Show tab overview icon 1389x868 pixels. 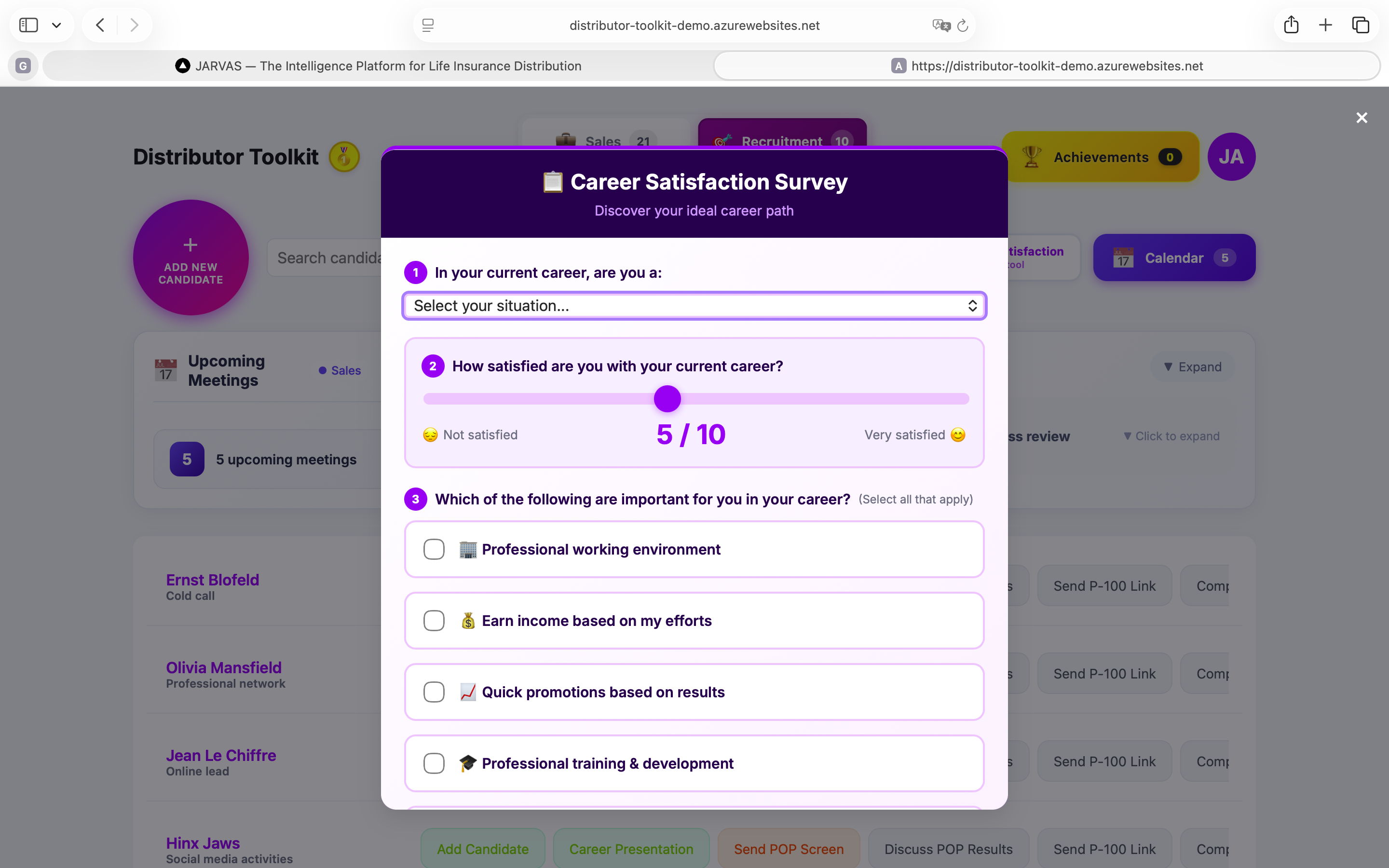pyautogui.click(x=1360, y=25)
